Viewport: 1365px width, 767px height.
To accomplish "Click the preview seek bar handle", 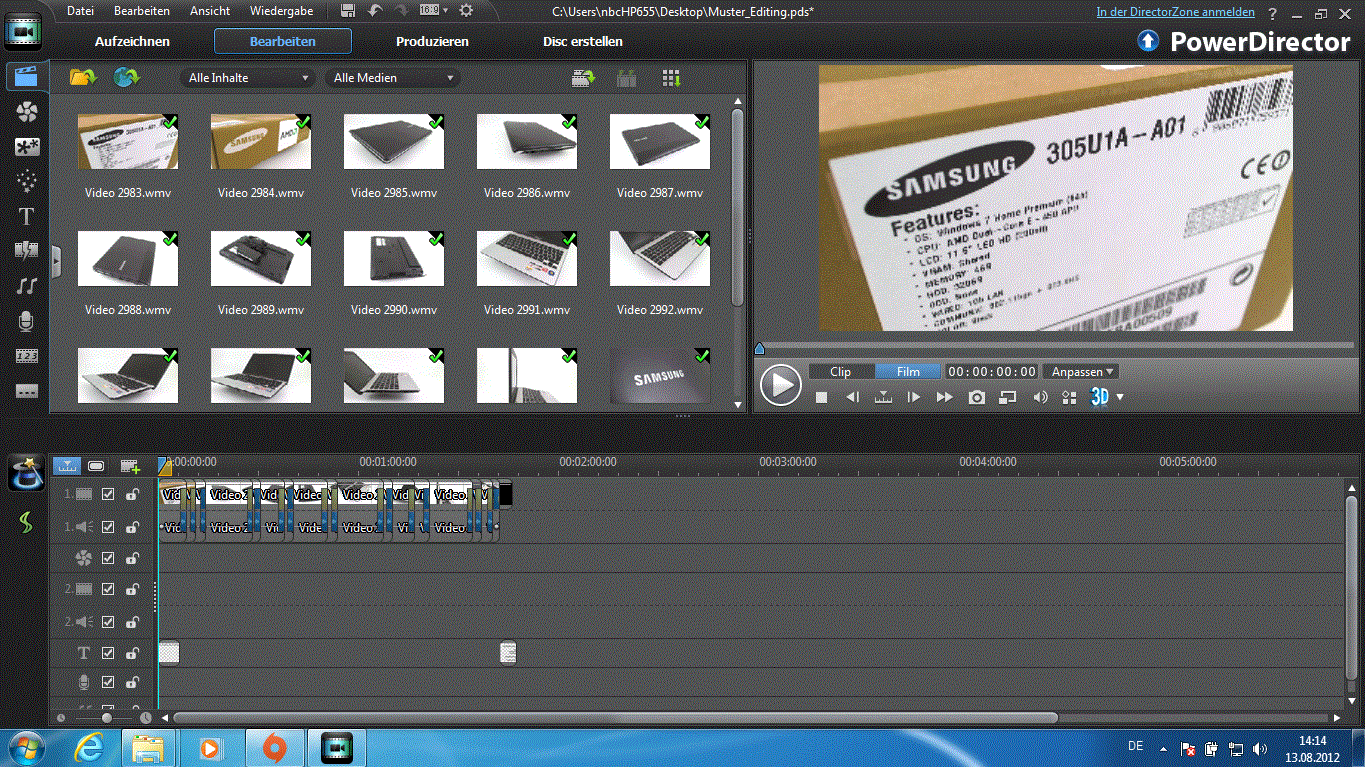I will [x=759, y=348].
